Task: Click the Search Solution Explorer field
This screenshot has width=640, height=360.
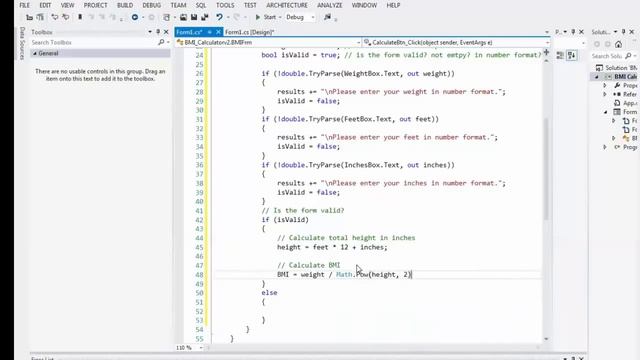Action: [x=607, y=56]
